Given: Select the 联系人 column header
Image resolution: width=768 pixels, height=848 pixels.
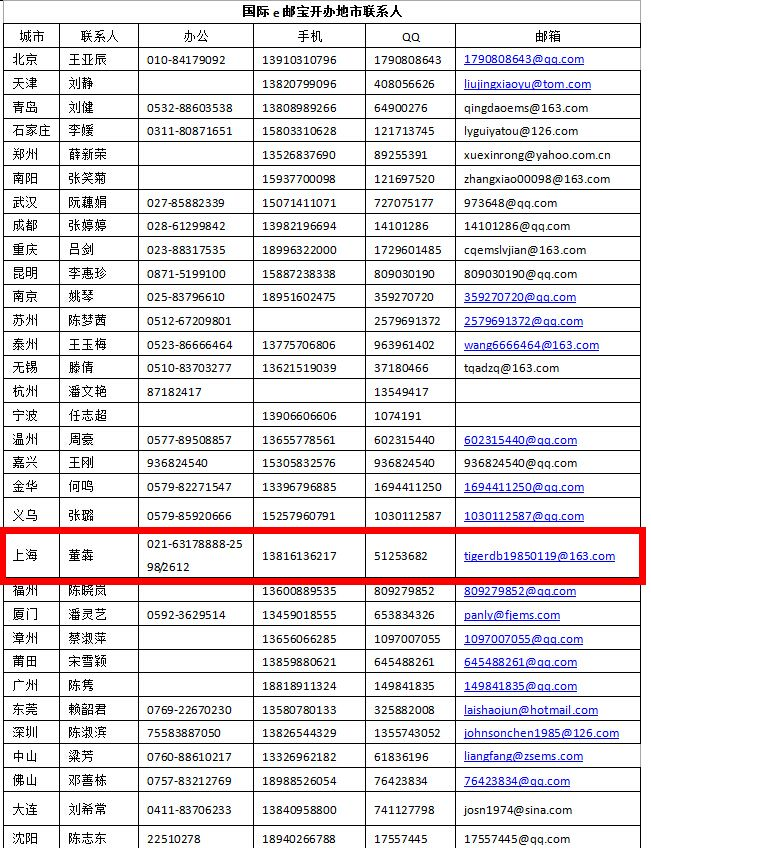Looking at the screenshot, I should pos(99,36).
